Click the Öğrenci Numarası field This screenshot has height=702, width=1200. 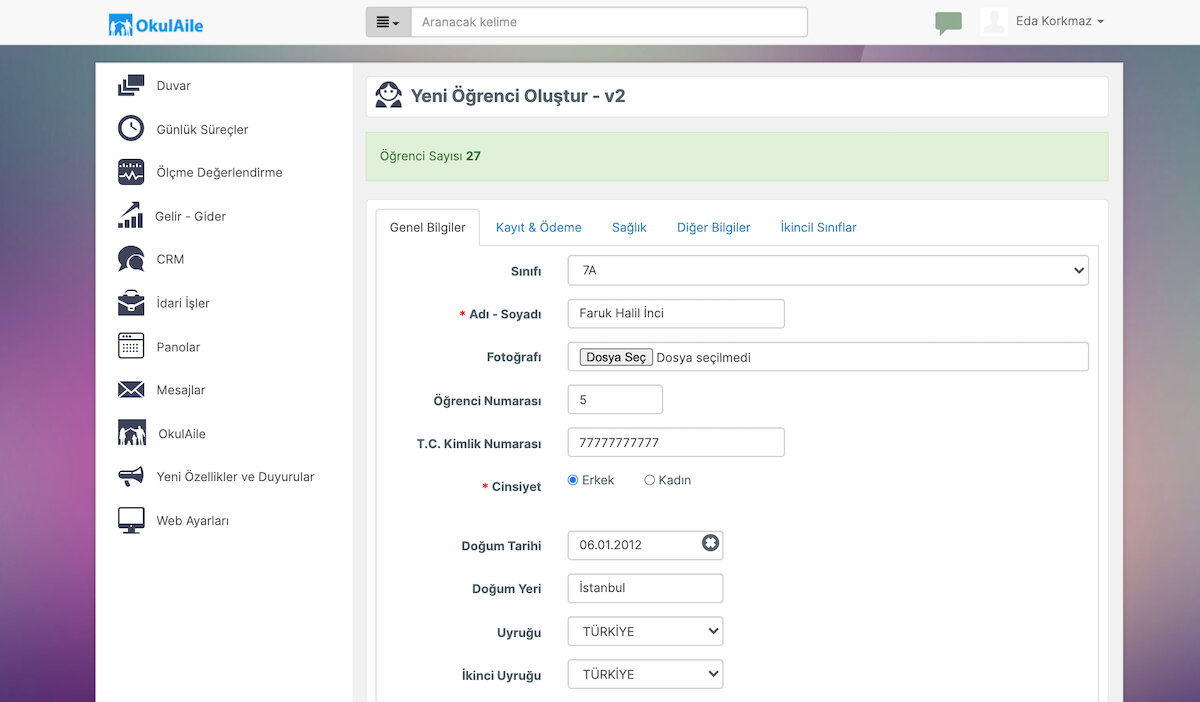615,399
